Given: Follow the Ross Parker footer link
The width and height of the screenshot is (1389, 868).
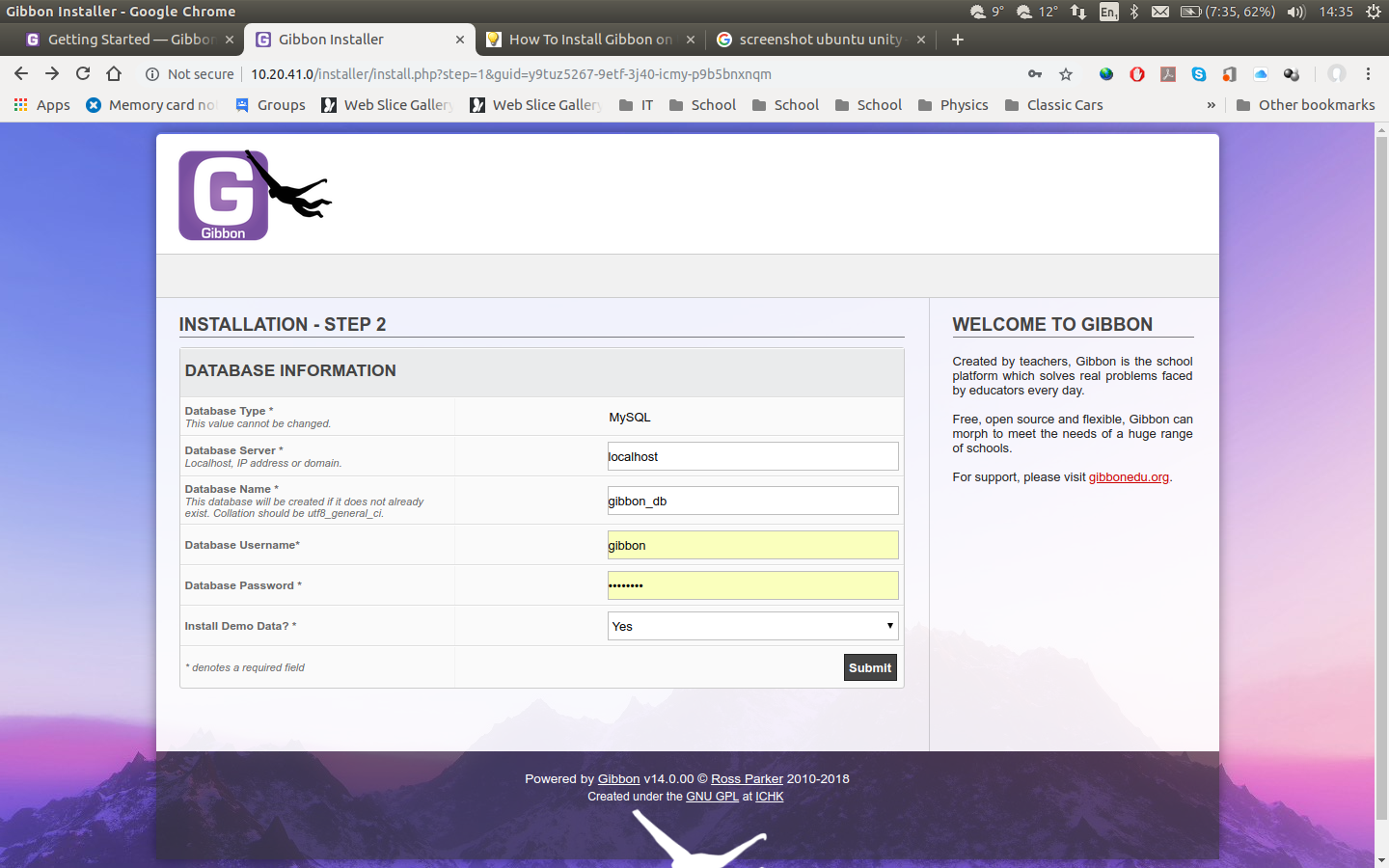Looking at the screenshot, I should pyautogui.click(x=747, y=779).
